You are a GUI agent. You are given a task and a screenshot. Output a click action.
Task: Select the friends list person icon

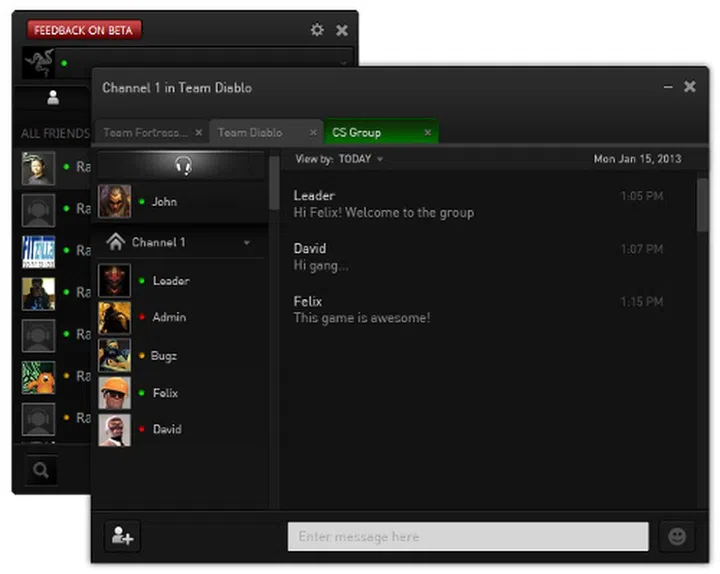(x=53, y=98)
